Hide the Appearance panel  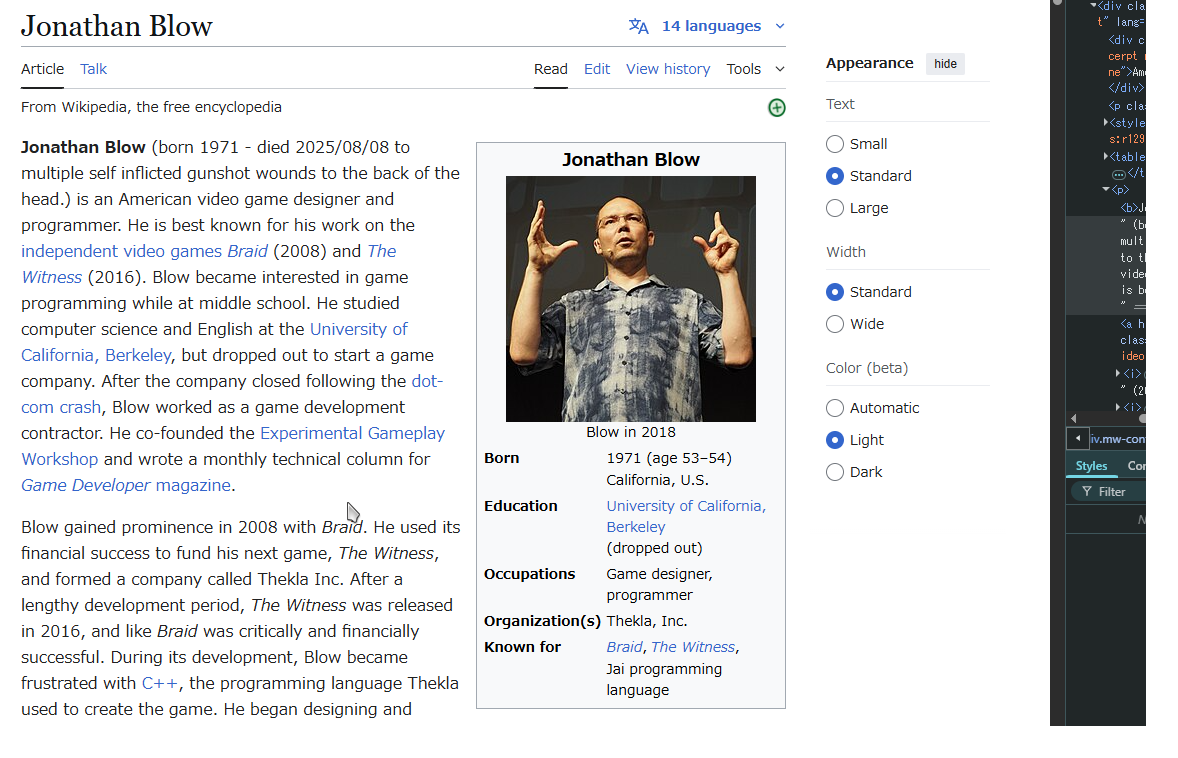point(945,64)
